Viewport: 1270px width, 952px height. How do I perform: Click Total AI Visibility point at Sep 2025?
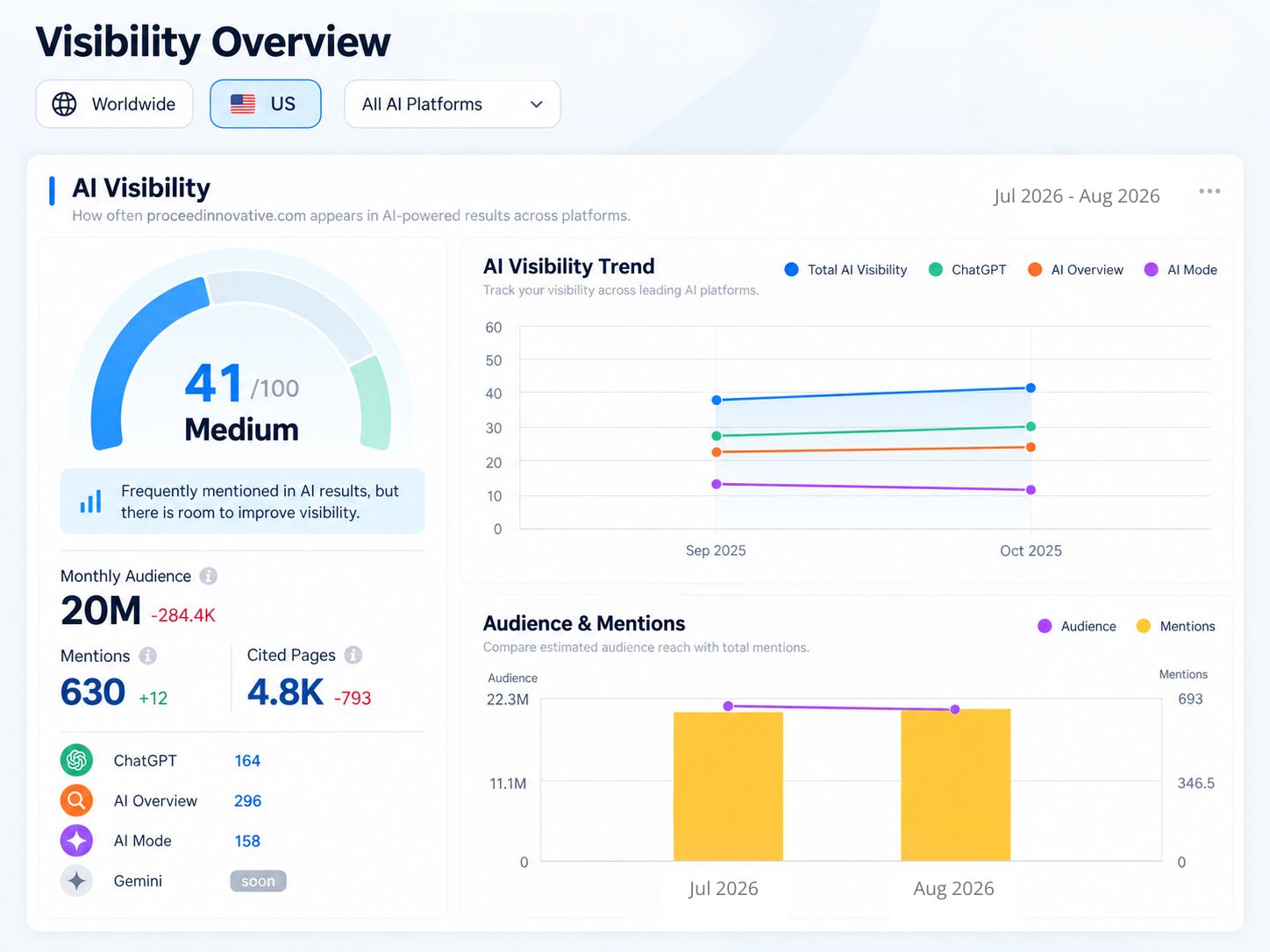(x=717, y=400)
